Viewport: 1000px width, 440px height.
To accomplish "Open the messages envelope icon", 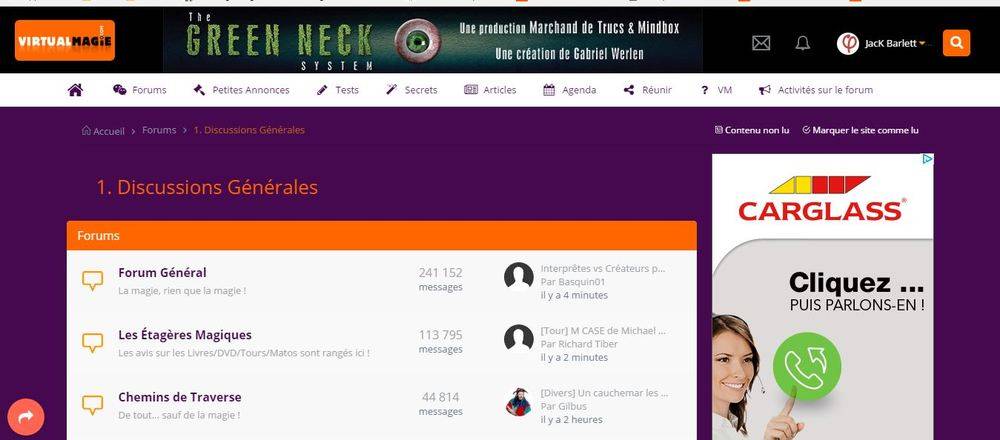I will click(x=761, y=43).
